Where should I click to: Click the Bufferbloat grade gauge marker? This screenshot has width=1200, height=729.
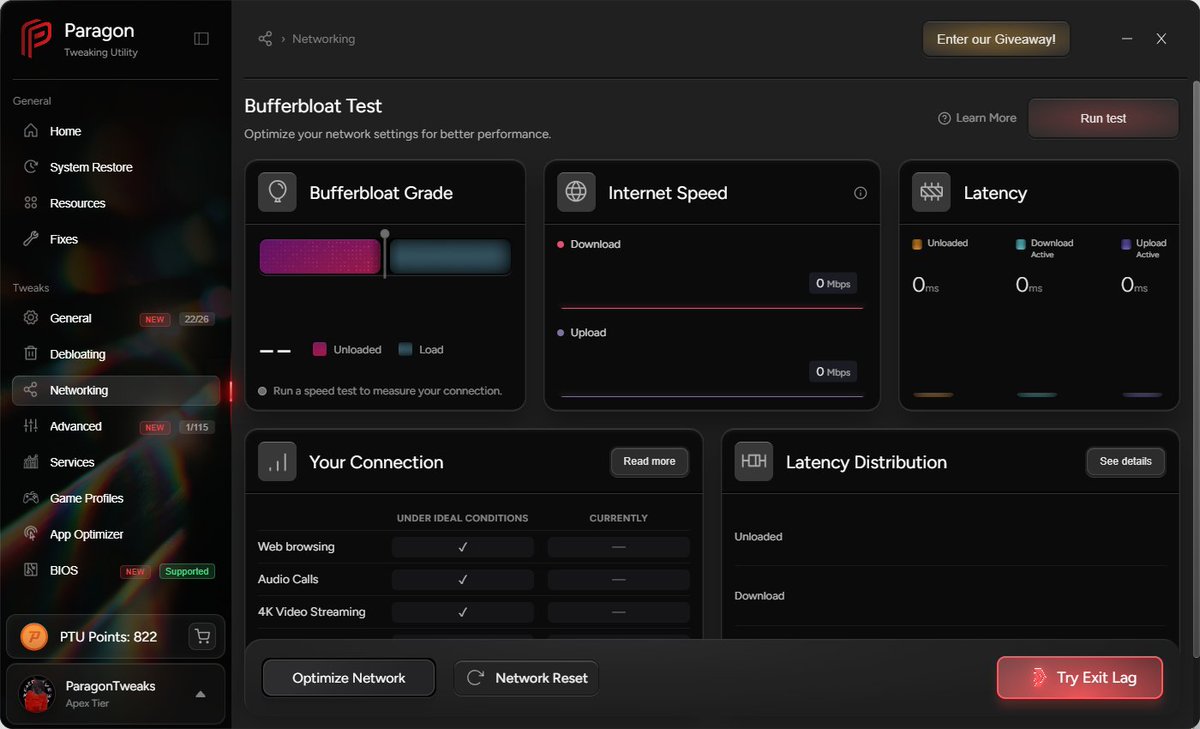pyautogui.click(x=385, y=253)
